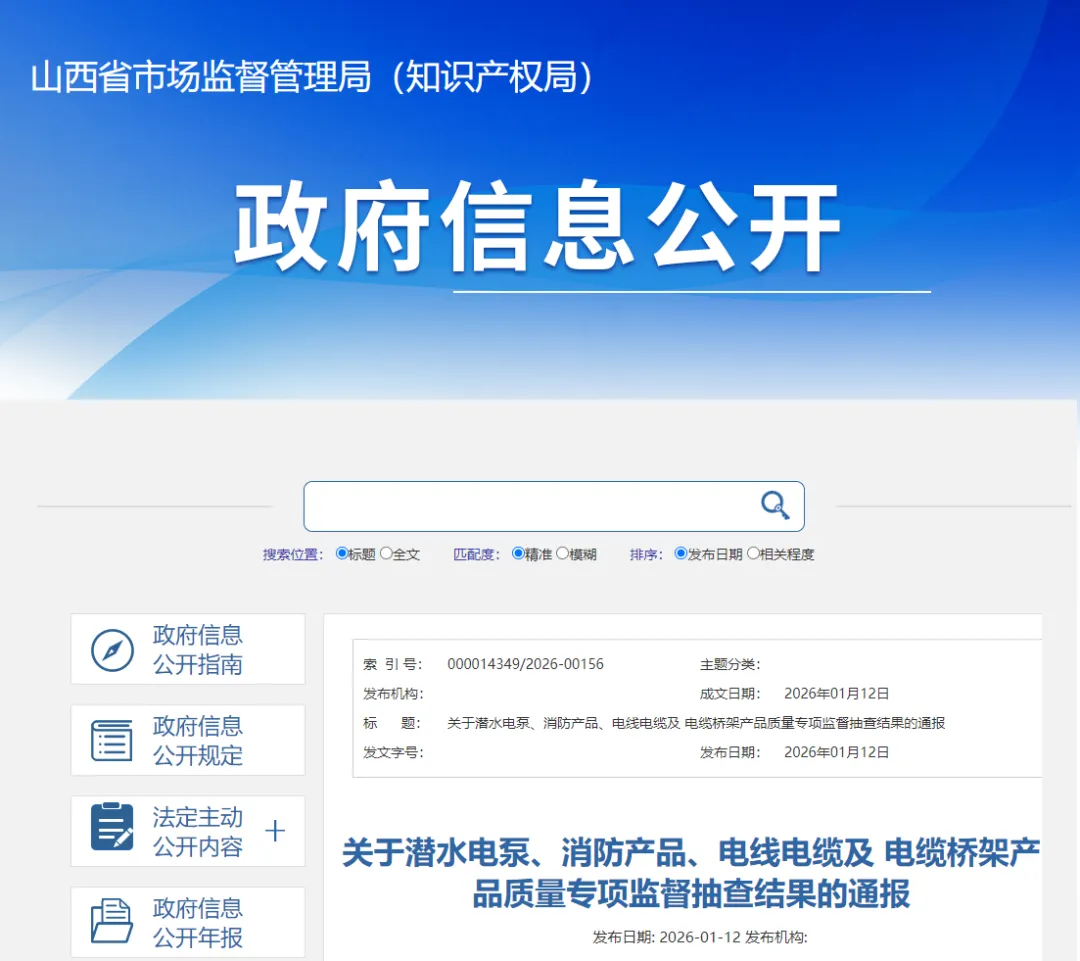This screenshot has width=1080, height=961.
Task: Click the compass icon for 政府信息公开指南
Action: (x=112, y=650)
